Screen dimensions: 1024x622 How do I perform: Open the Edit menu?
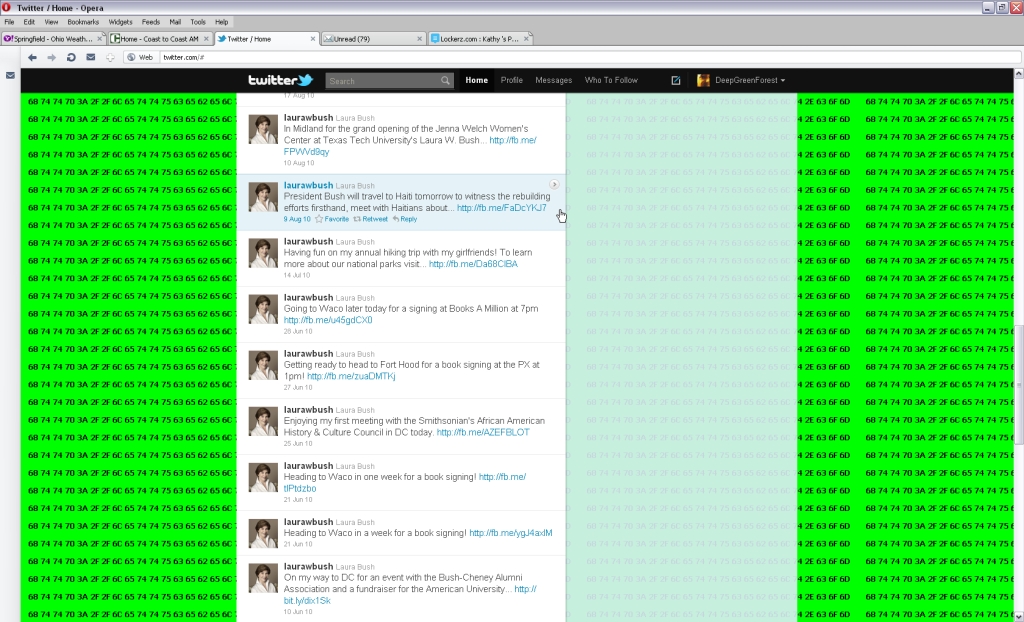[29, 22]
